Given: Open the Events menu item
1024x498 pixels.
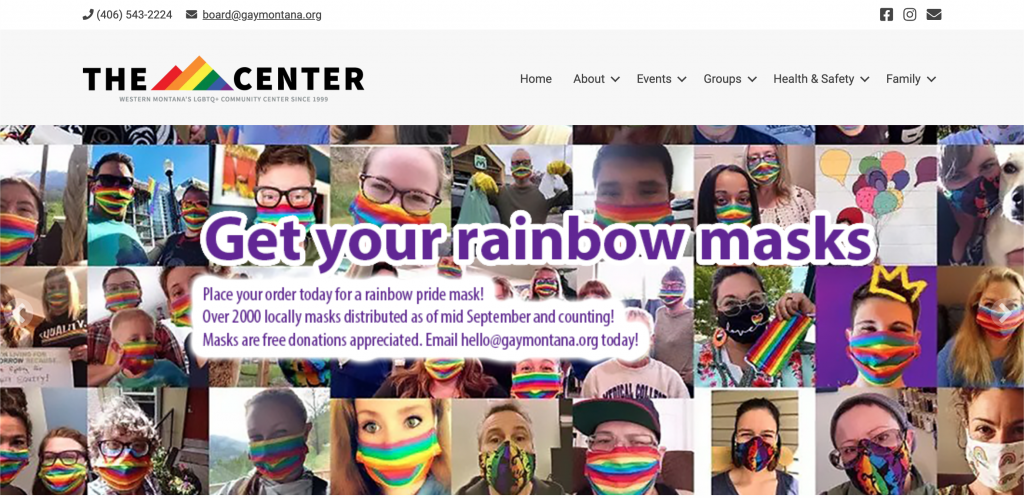Looking at the screenshot, I should click(x=654, y=79).
